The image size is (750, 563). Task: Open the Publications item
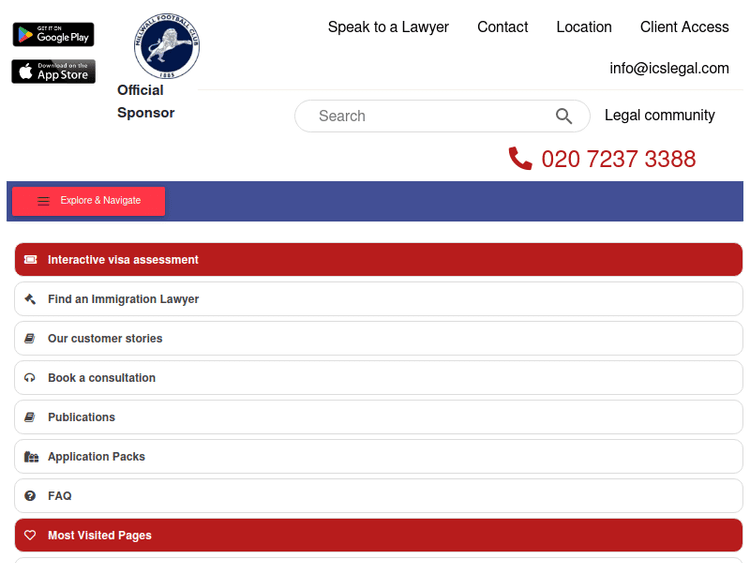[378, 417]
